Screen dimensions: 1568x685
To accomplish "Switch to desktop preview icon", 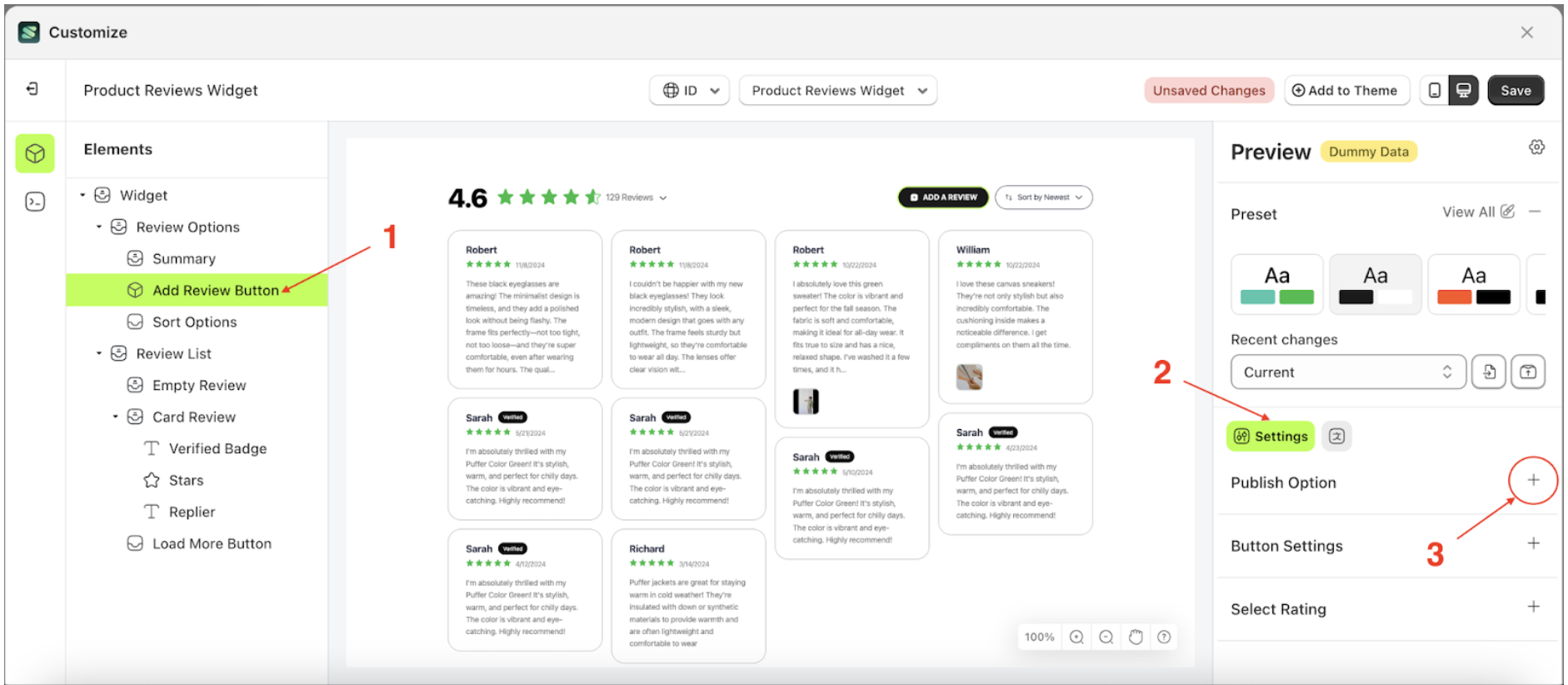I will pyautogui.click(x=1463, y=90).
